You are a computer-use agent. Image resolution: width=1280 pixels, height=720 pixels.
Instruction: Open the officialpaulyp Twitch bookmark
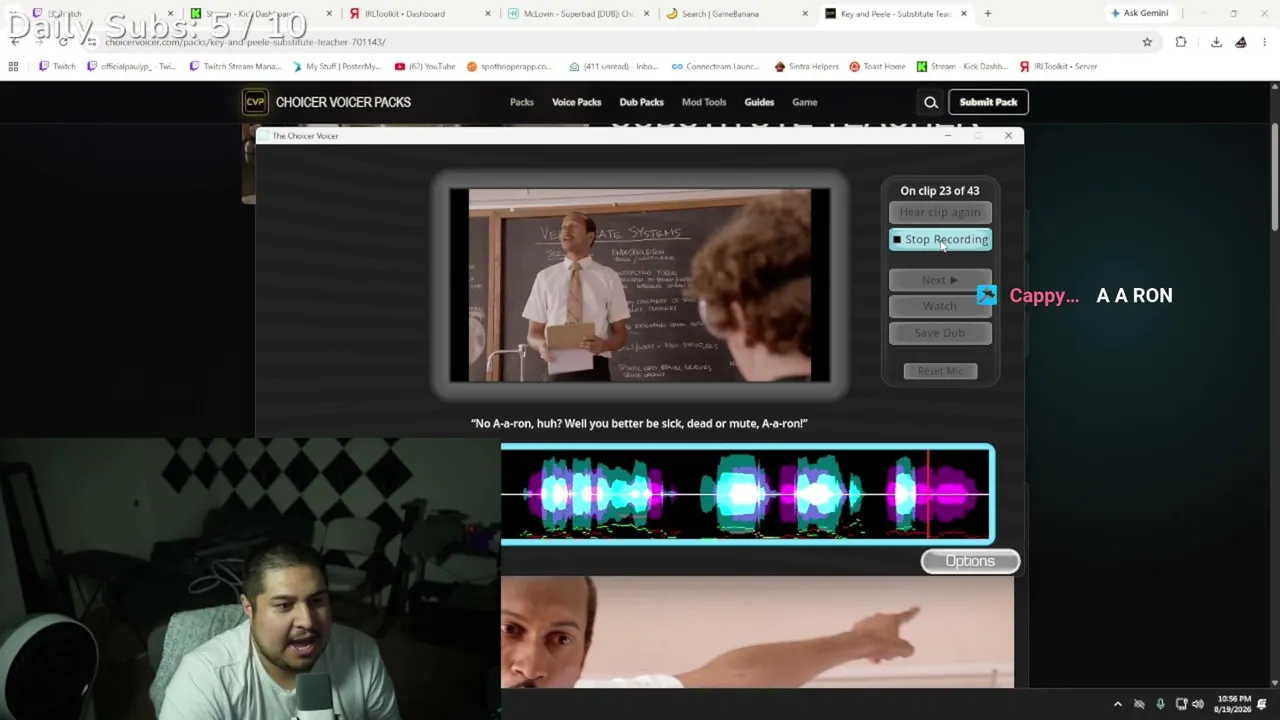[132, 66]
